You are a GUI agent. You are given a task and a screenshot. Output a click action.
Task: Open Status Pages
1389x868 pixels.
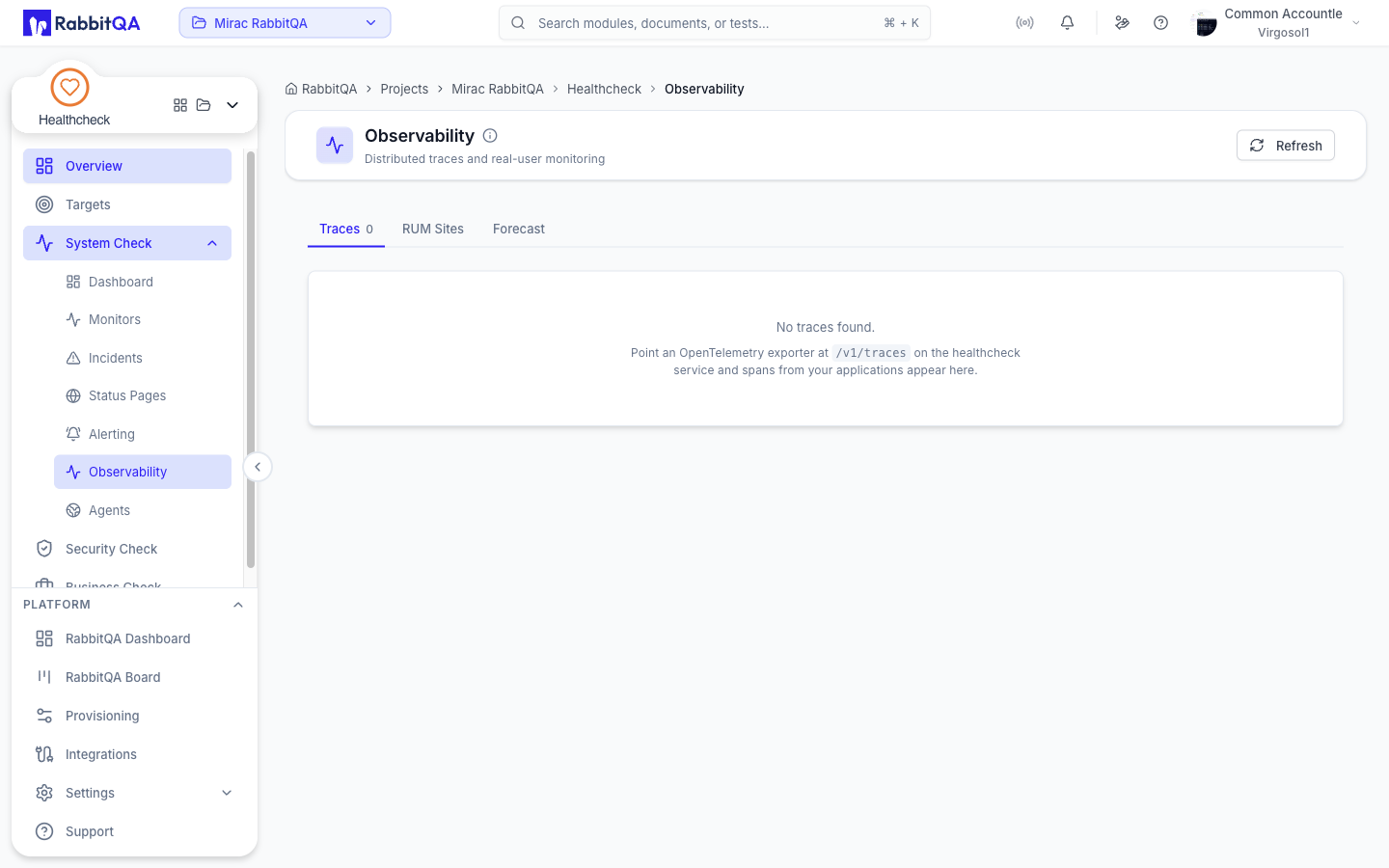(x=143, y=395)
